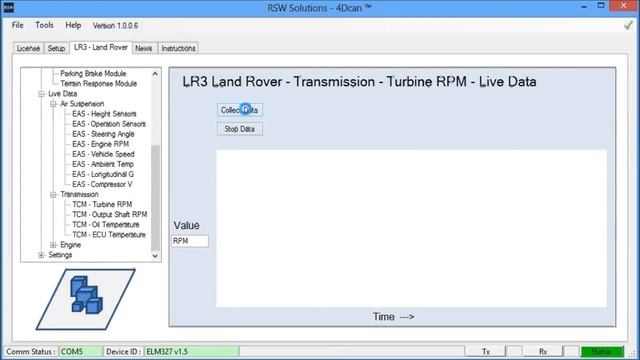Select EAS - Compressor V item
The height and width of the screenshot is (360, 640).
click(102, 184)
